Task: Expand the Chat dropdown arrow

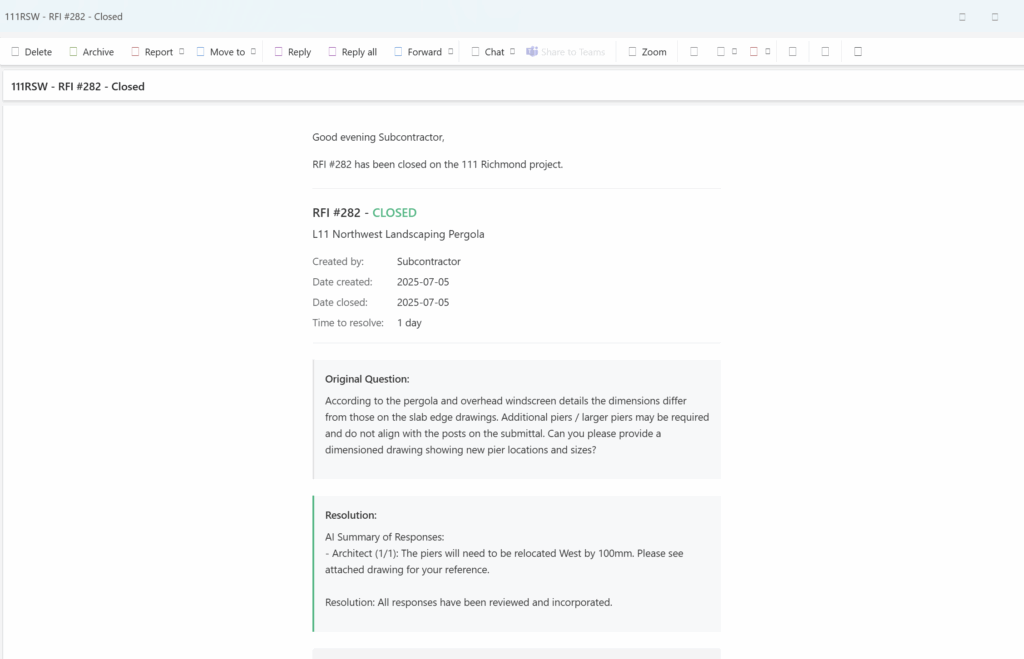Action: point(513,52)
